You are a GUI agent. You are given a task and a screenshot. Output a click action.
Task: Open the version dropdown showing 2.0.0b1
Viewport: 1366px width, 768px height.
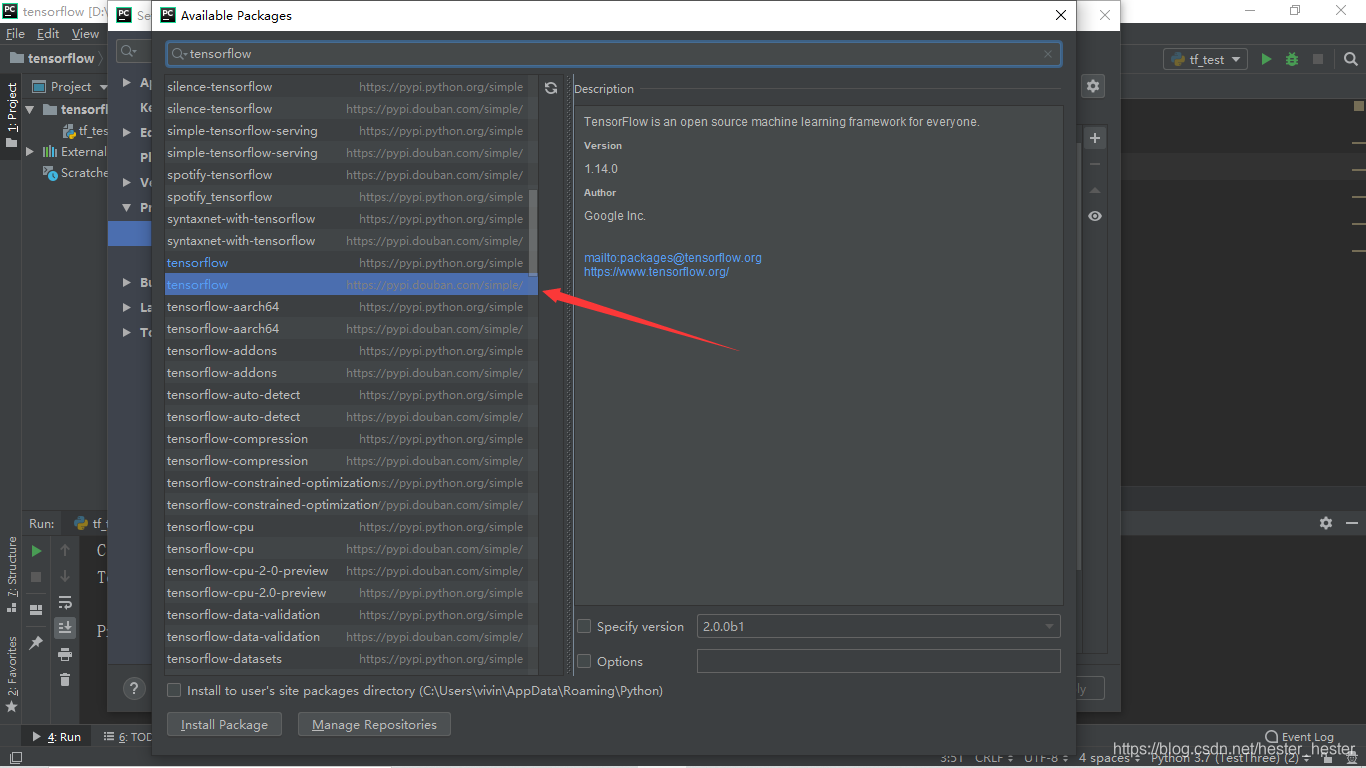(878, 626)
